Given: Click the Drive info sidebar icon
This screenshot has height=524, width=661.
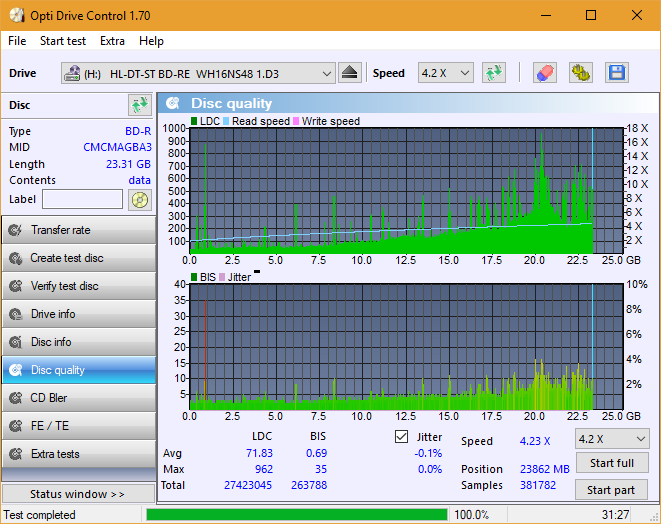Looking at the screenshot, I should pos(16,314).
